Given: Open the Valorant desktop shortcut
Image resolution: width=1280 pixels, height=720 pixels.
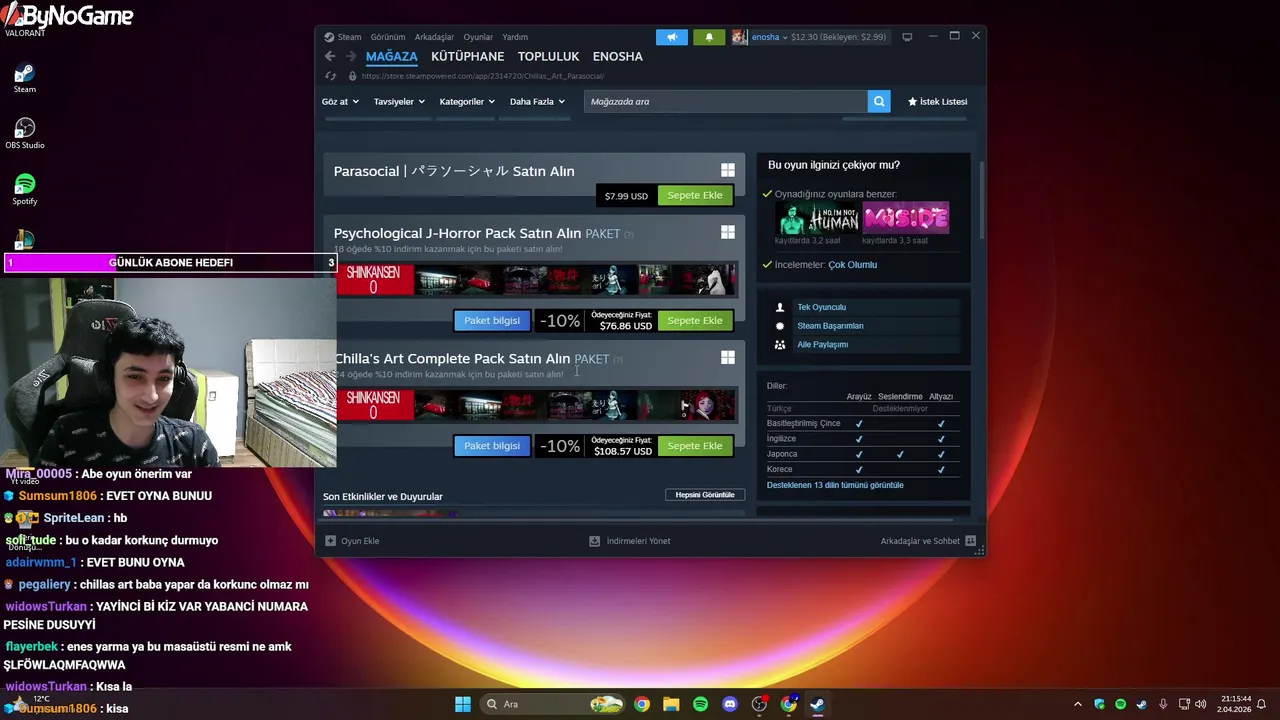Looking at the screenshot, I should [25, 22].
